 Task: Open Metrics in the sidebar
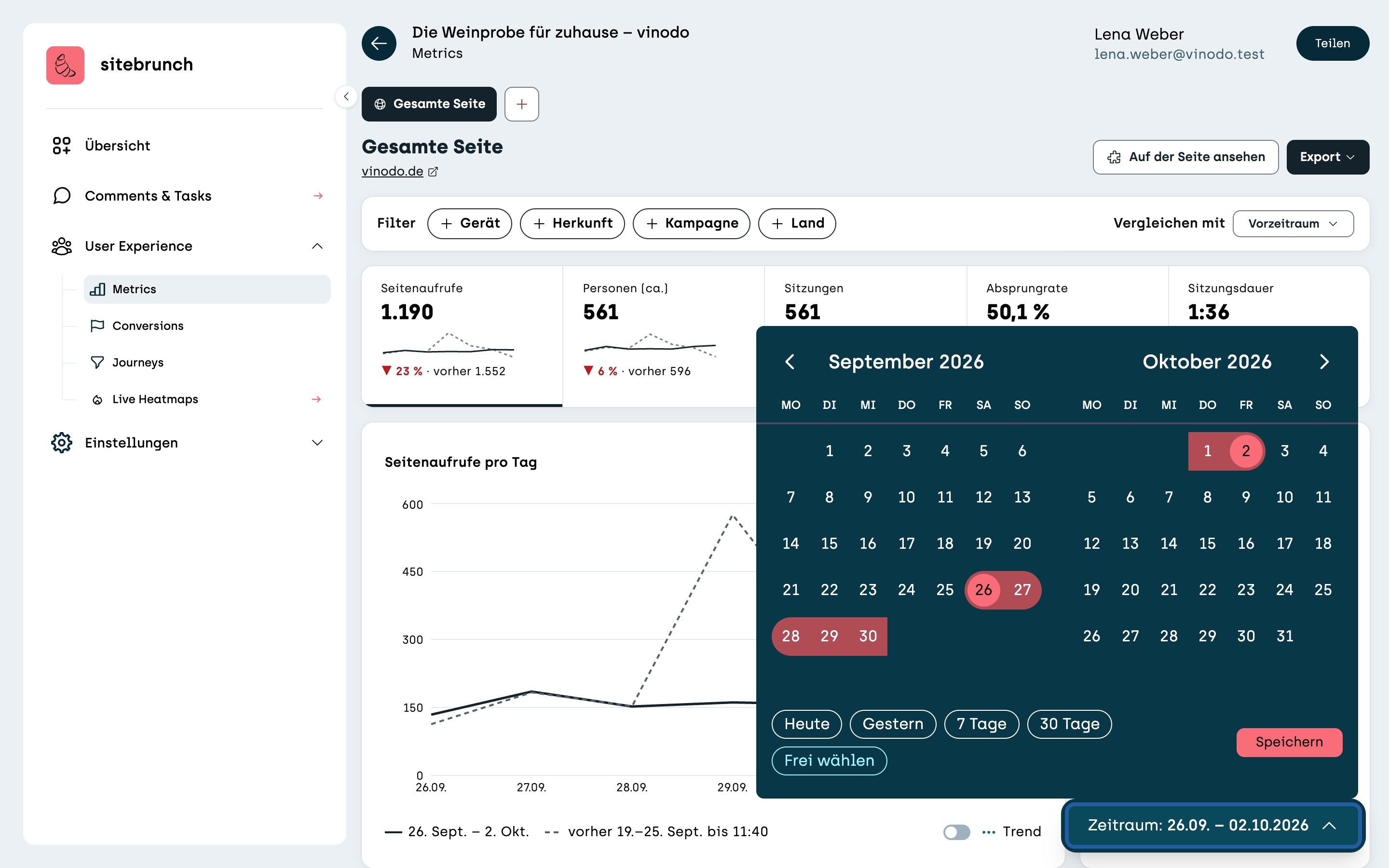tap(207, 289)
